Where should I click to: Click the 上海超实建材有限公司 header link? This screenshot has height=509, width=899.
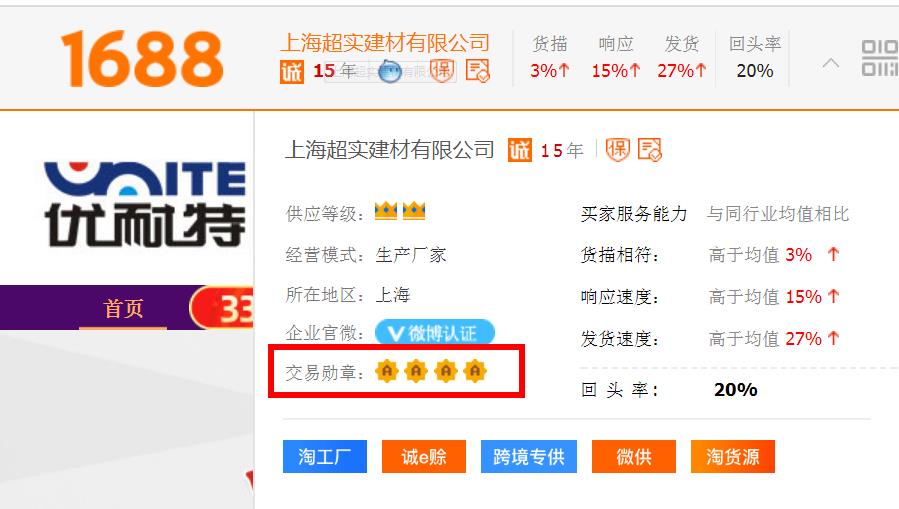385,42
